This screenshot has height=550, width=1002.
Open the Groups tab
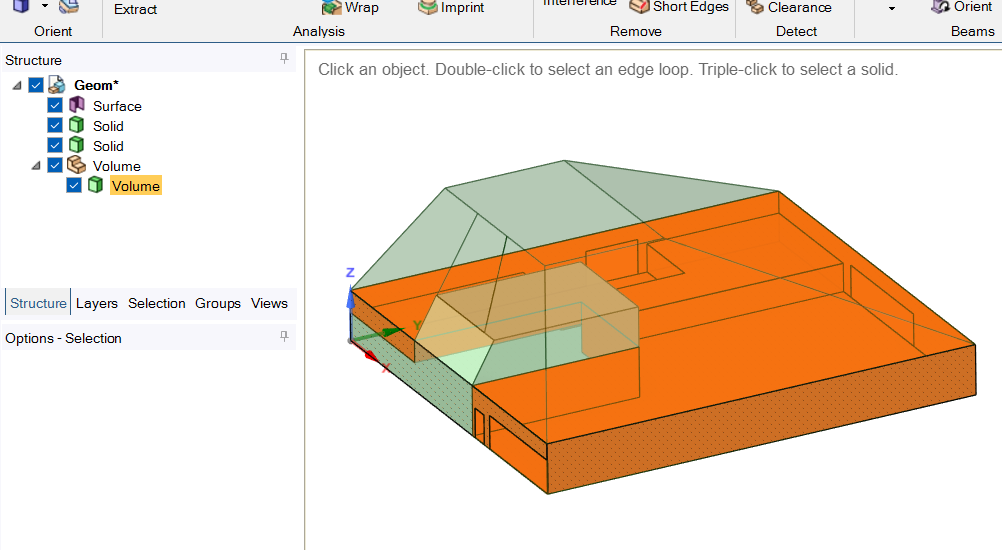218,303
